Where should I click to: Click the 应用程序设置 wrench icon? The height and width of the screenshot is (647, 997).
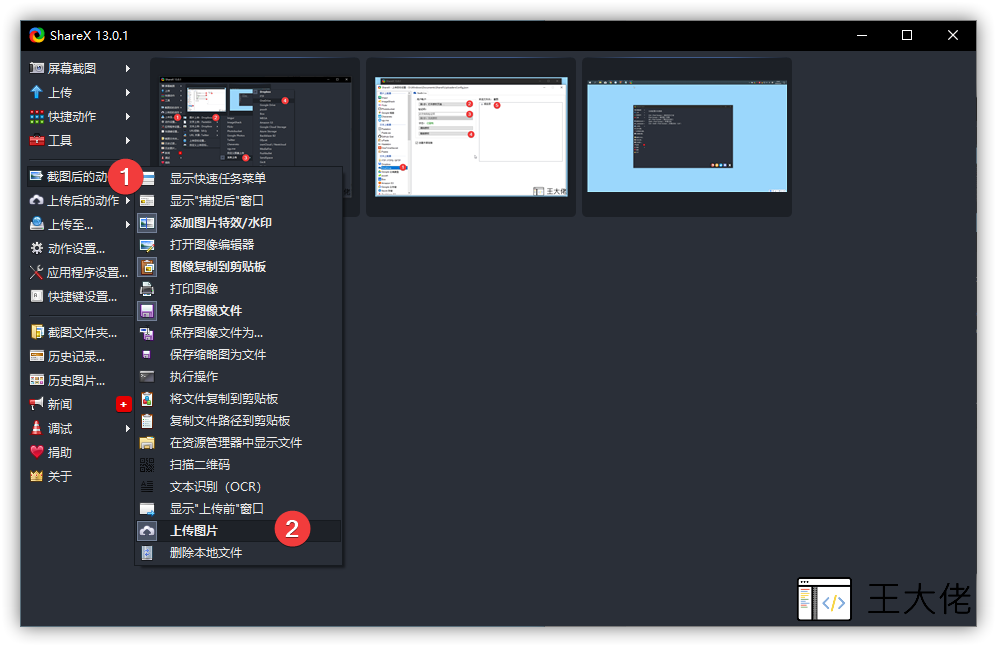click(36, 273)
